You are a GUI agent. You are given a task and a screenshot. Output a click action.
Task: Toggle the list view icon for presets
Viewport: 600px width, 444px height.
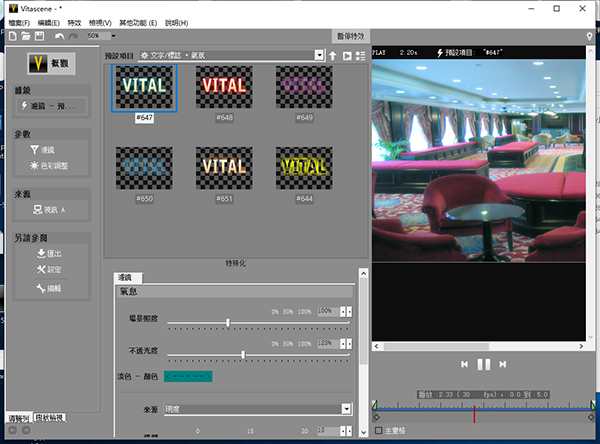360,55
